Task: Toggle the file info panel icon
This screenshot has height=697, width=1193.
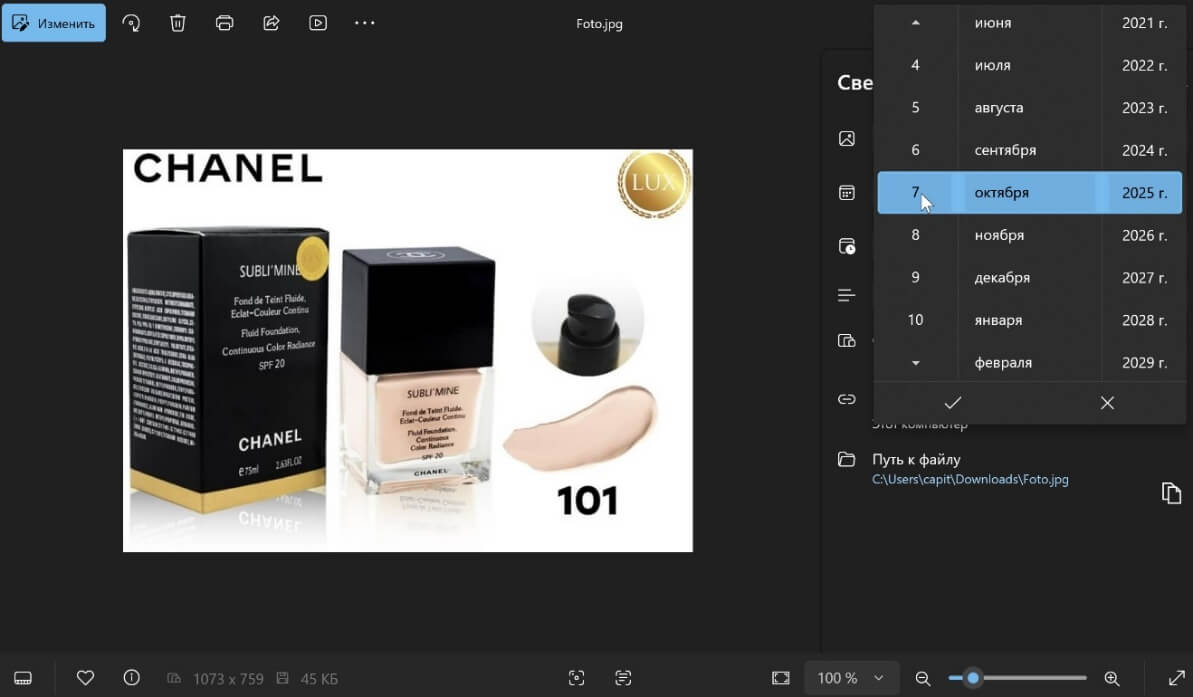Action: [x=131, y=678]
